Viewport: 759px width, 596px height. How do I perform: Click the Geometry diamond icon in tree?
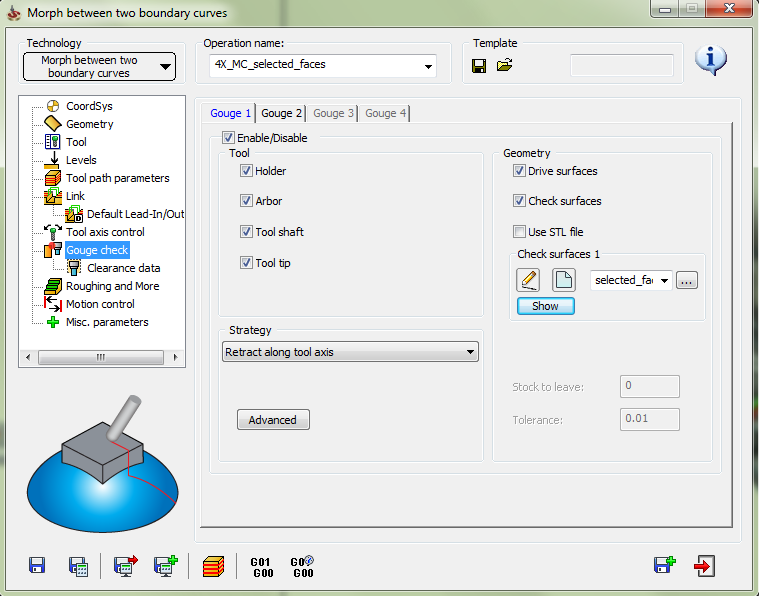click(53, 124)
